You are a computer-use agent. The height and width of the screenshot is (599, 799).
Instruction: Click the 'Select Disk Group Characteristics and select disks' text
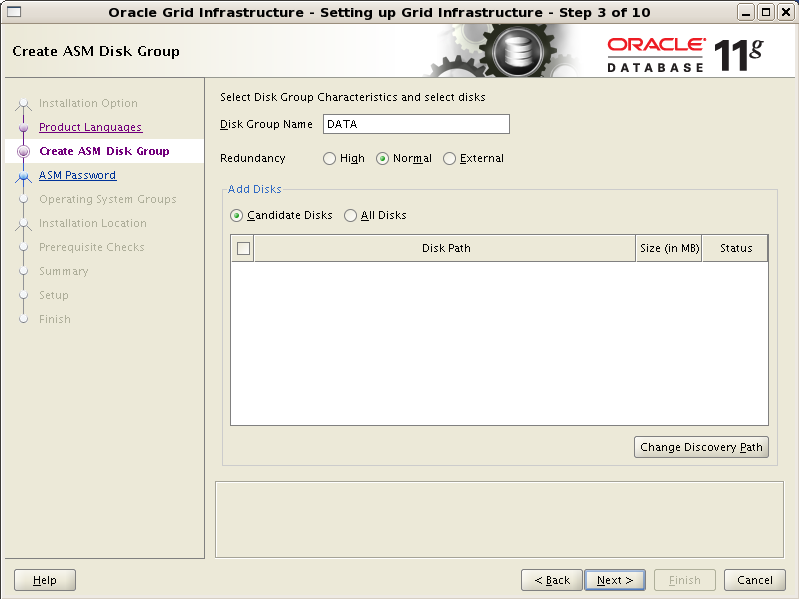pos(353,97)
